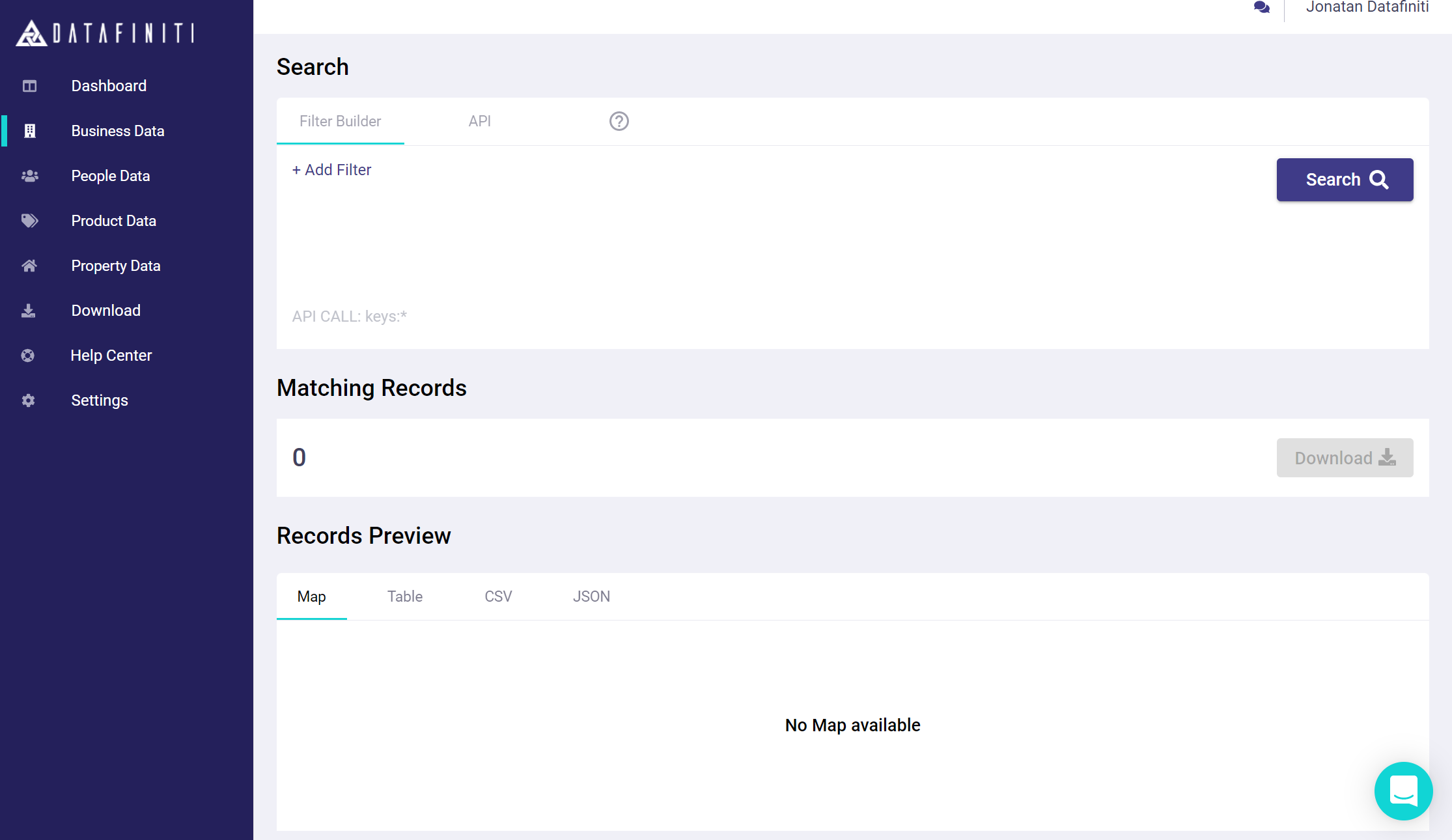
Task: Select the Filter Builder tab
Action: 340,121
